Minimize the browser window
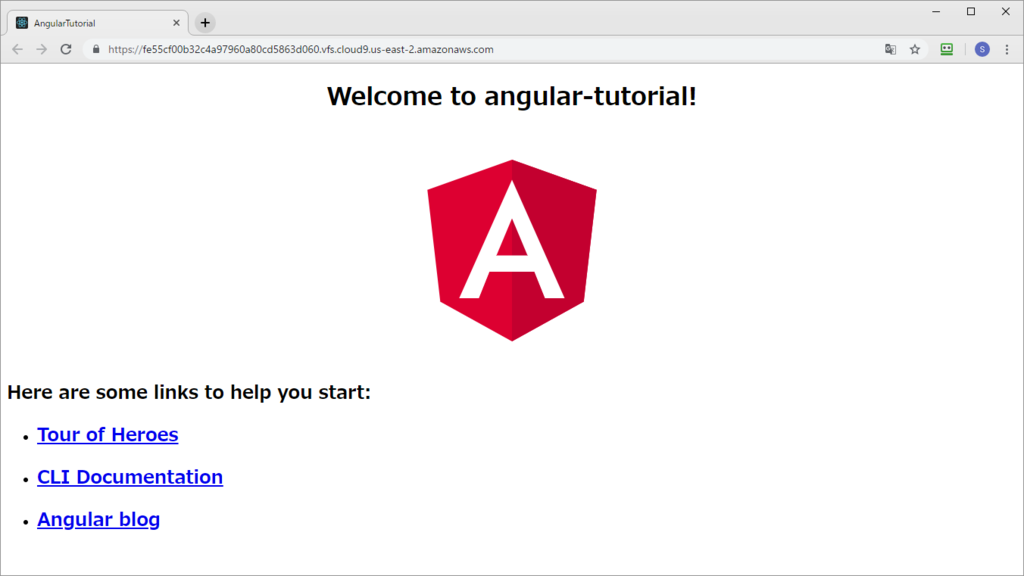 click(936, 11)
